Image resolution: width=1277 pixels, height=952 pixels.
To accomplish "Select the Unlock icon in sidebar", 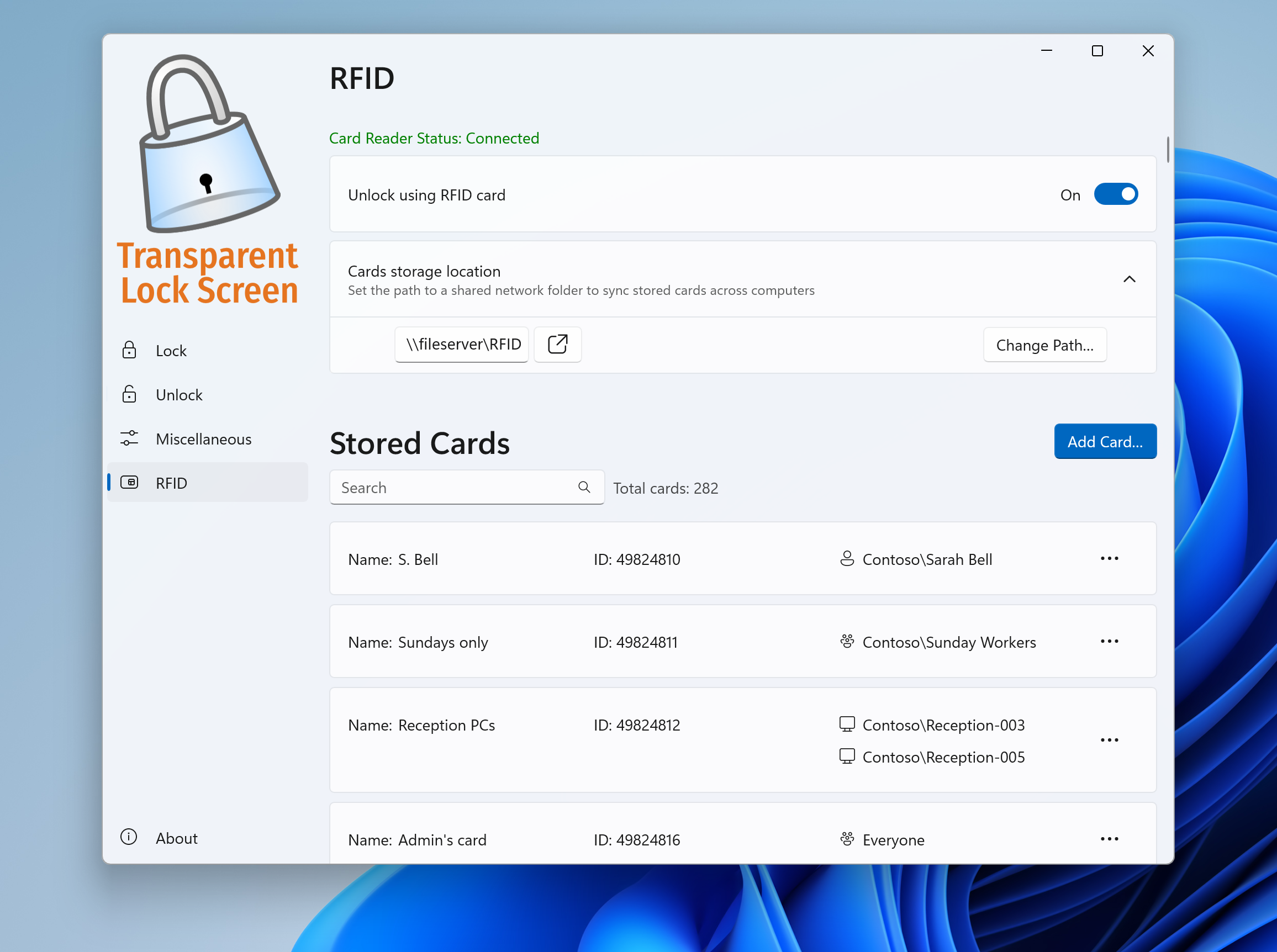I will pyautogui.click(x=129, y=394).
